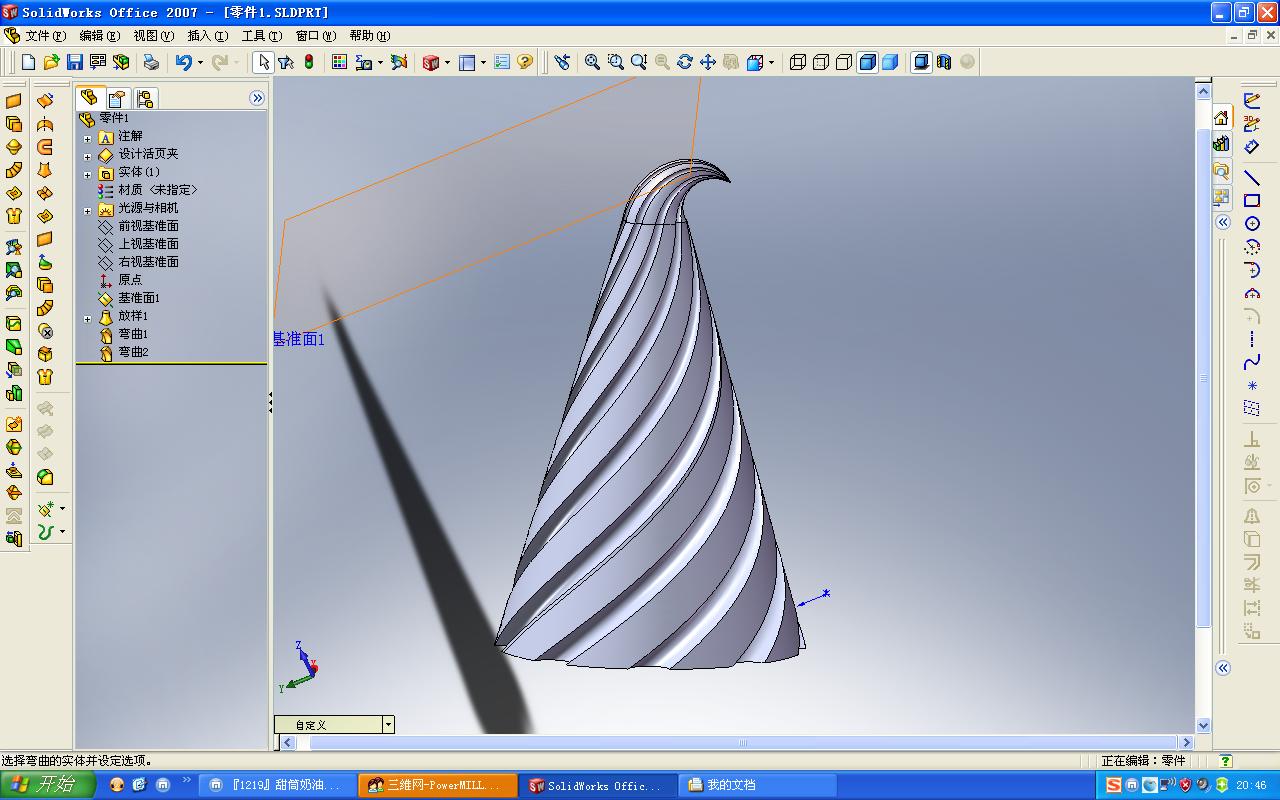The width and height of the screenshot is (1280, 800).
Task: Open the 编辑(E) menu
Action: click(99, 36)
